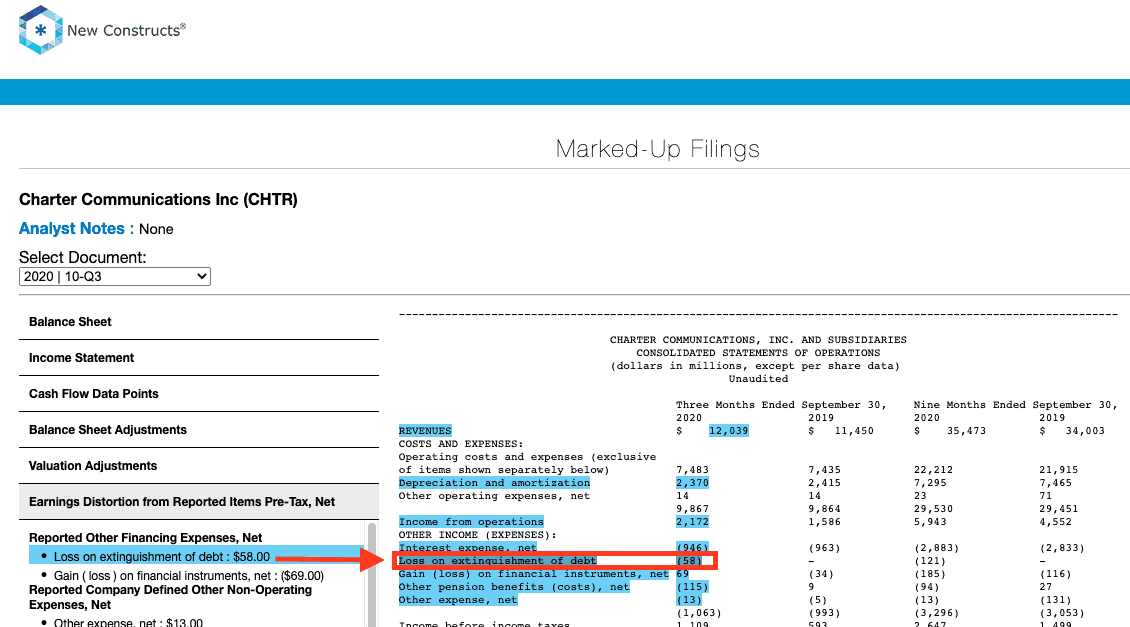The image size is (1130, 627).
Task: Click nine-month 2019 revenue value 34,003
Action: pyautogui.click(x=1085, y=431)
